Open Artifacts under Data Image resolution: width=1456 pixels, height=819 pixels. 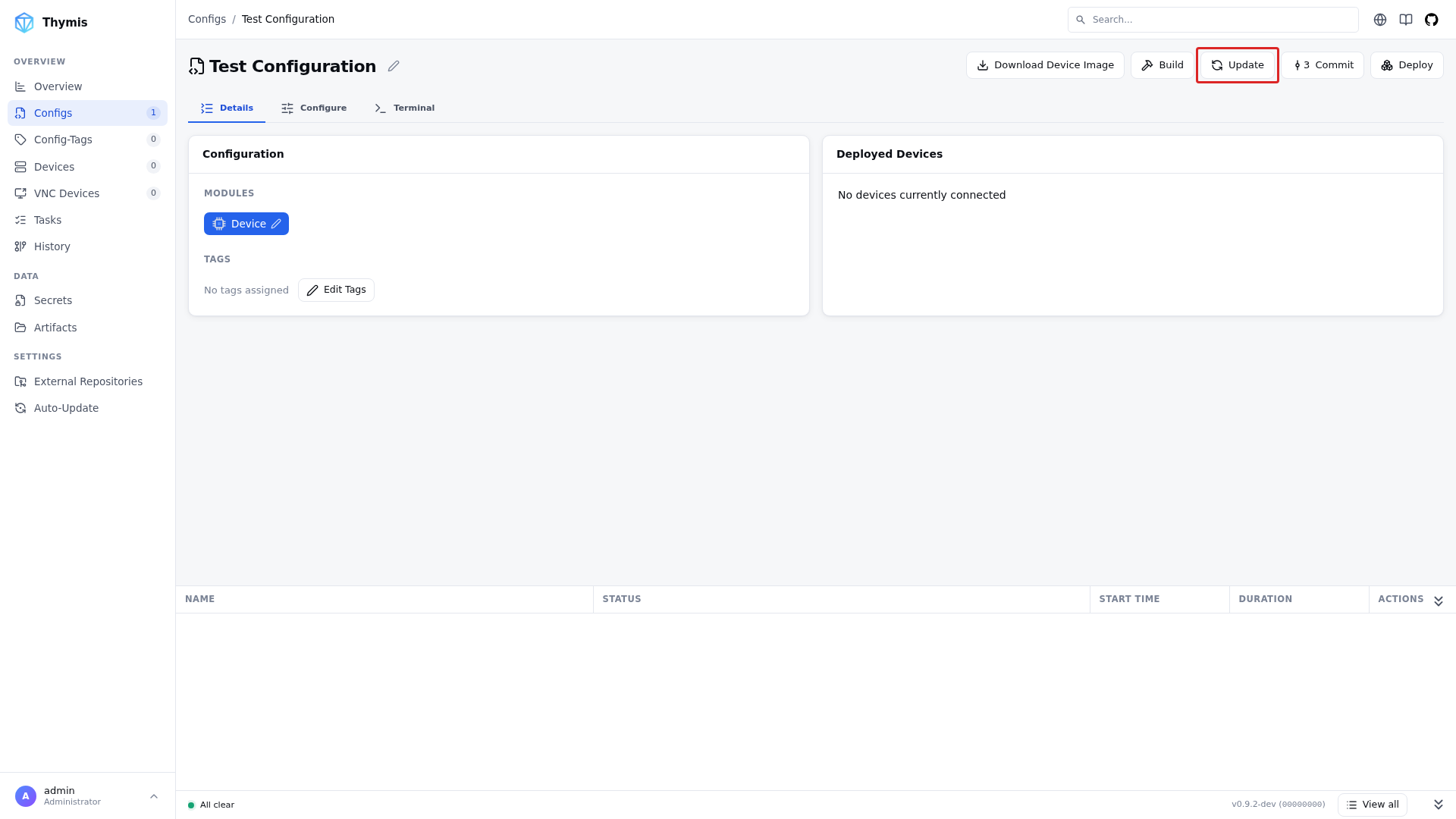tap(87, 328)
